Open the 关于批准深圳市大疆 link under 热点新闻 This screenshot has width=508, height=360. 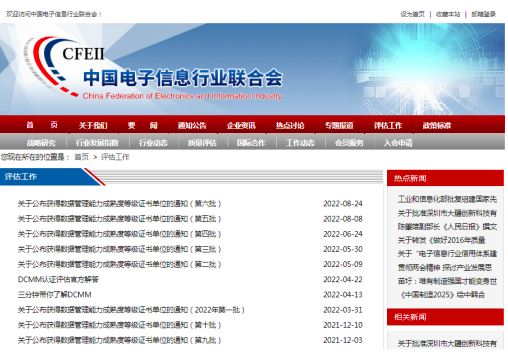447,213
